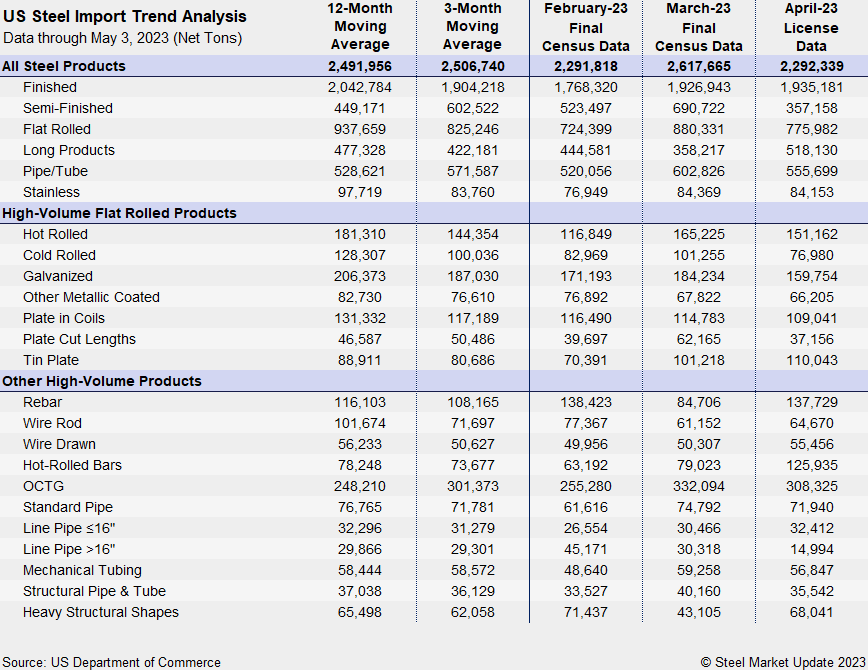Click the Steel Market Update 2023 copyright text
The width and height of the screenshot is (868, 670).
coord(783,661)
